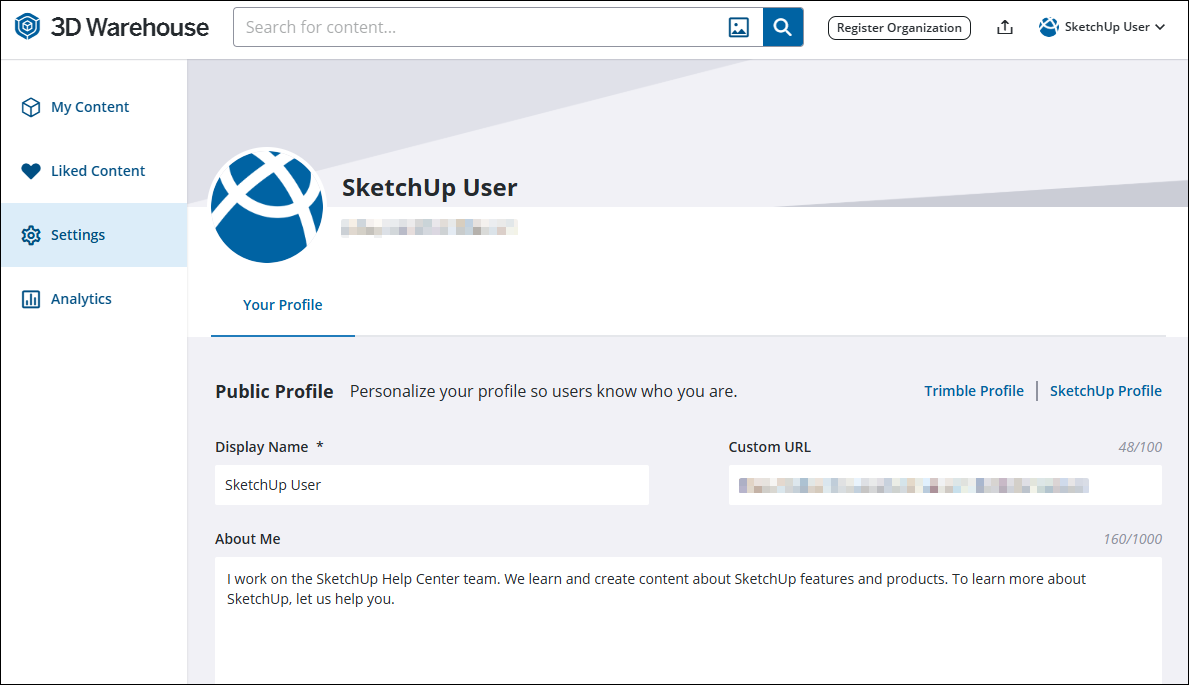Click the My Content cube icon
This screenshot has height=685, width=1189.
[31, 107]
